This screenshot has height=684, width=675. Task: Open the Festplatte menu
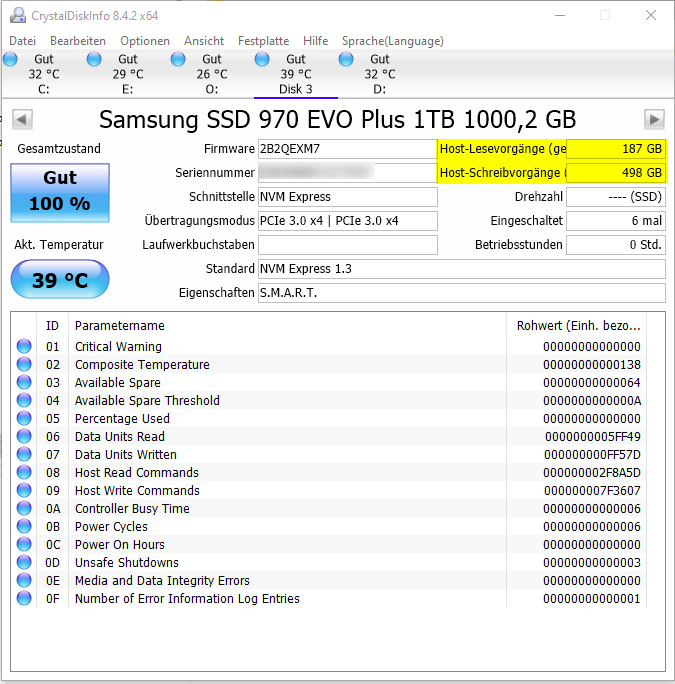[x=264, y=41]
